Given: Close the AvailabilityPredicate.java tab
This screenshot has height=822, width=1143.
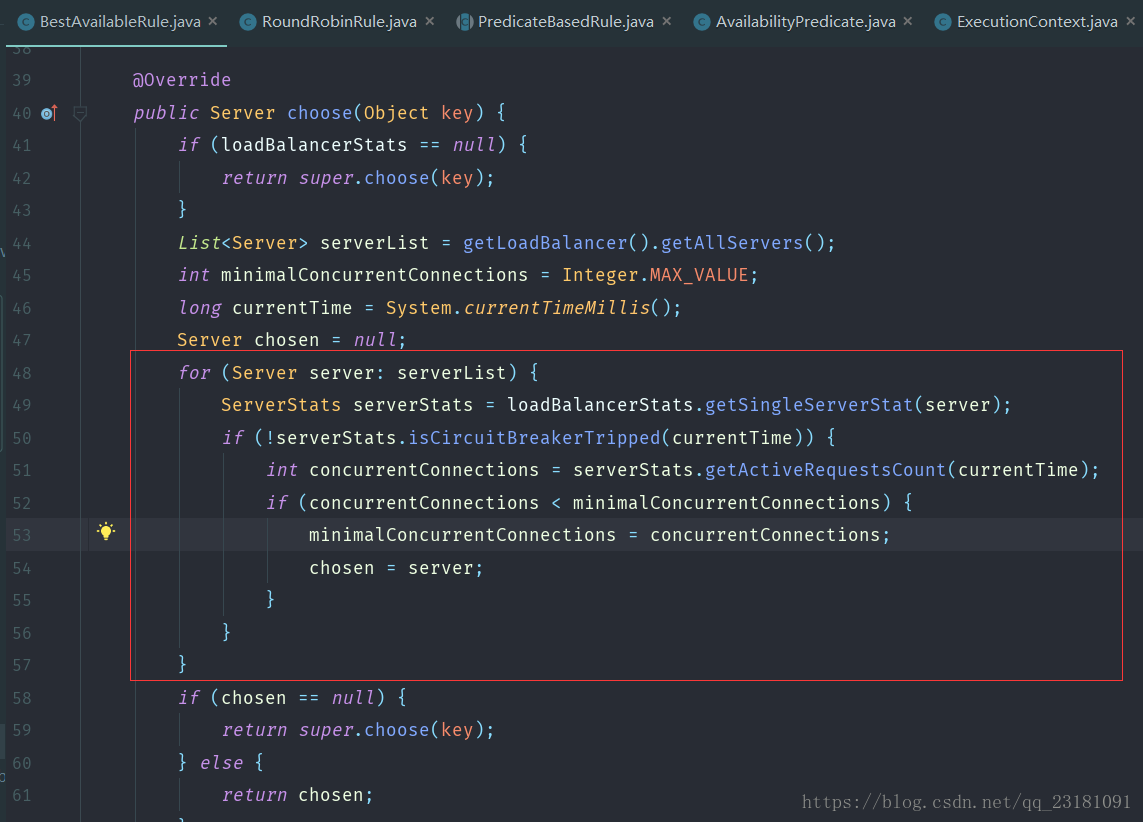Looking at the screenshot, I should point(908,21).
